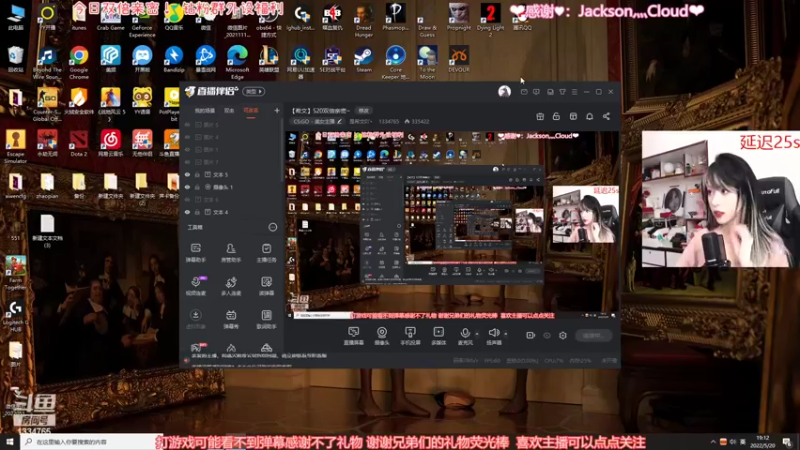Open the 歌词助手 tool icon
The width and height of the screenshot is (800, 450).
(266, 319)
